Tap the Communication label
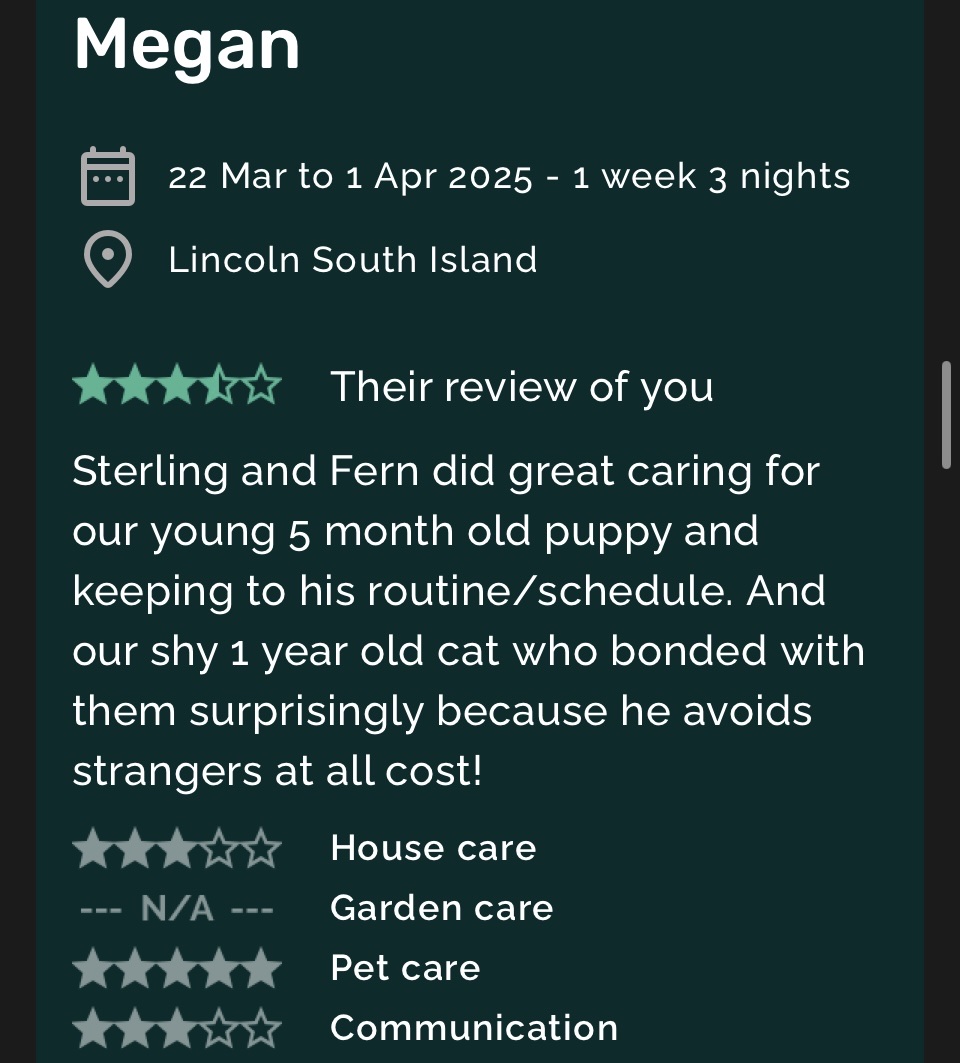 click(x=474, y=1028)
